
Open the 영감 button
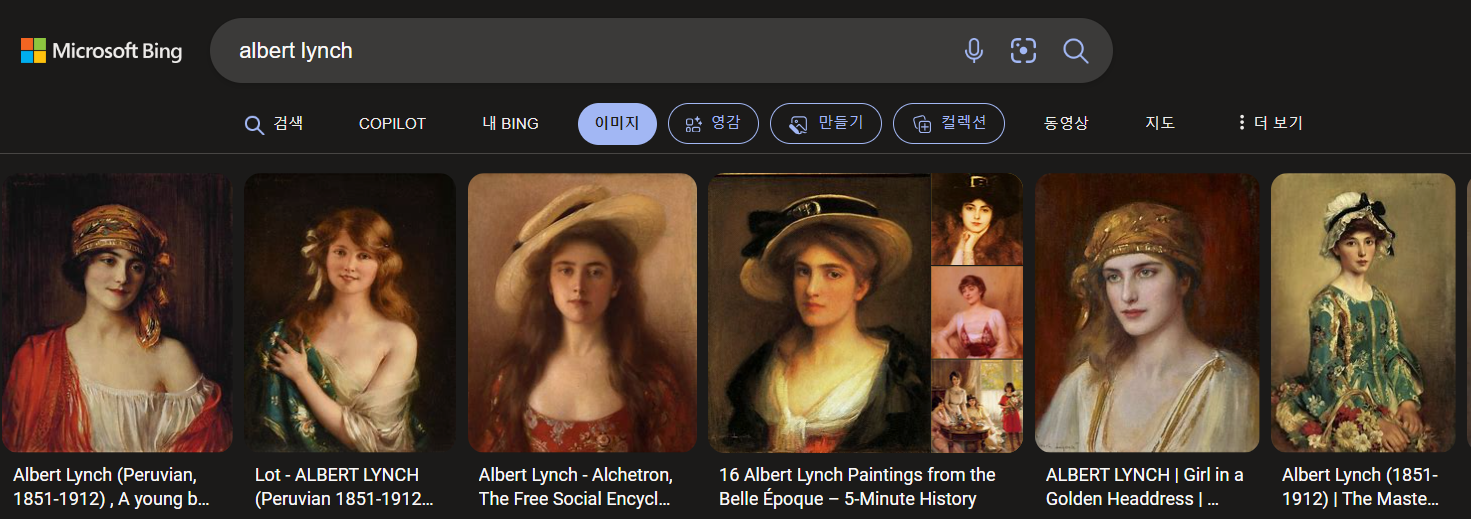coord(713,124)
